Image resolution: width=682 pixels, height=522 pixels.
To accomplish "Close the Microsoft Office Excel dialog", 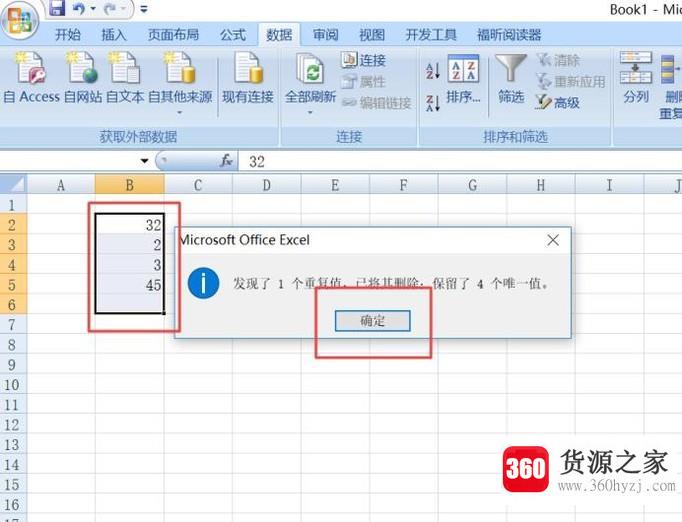I will (553, 240).
